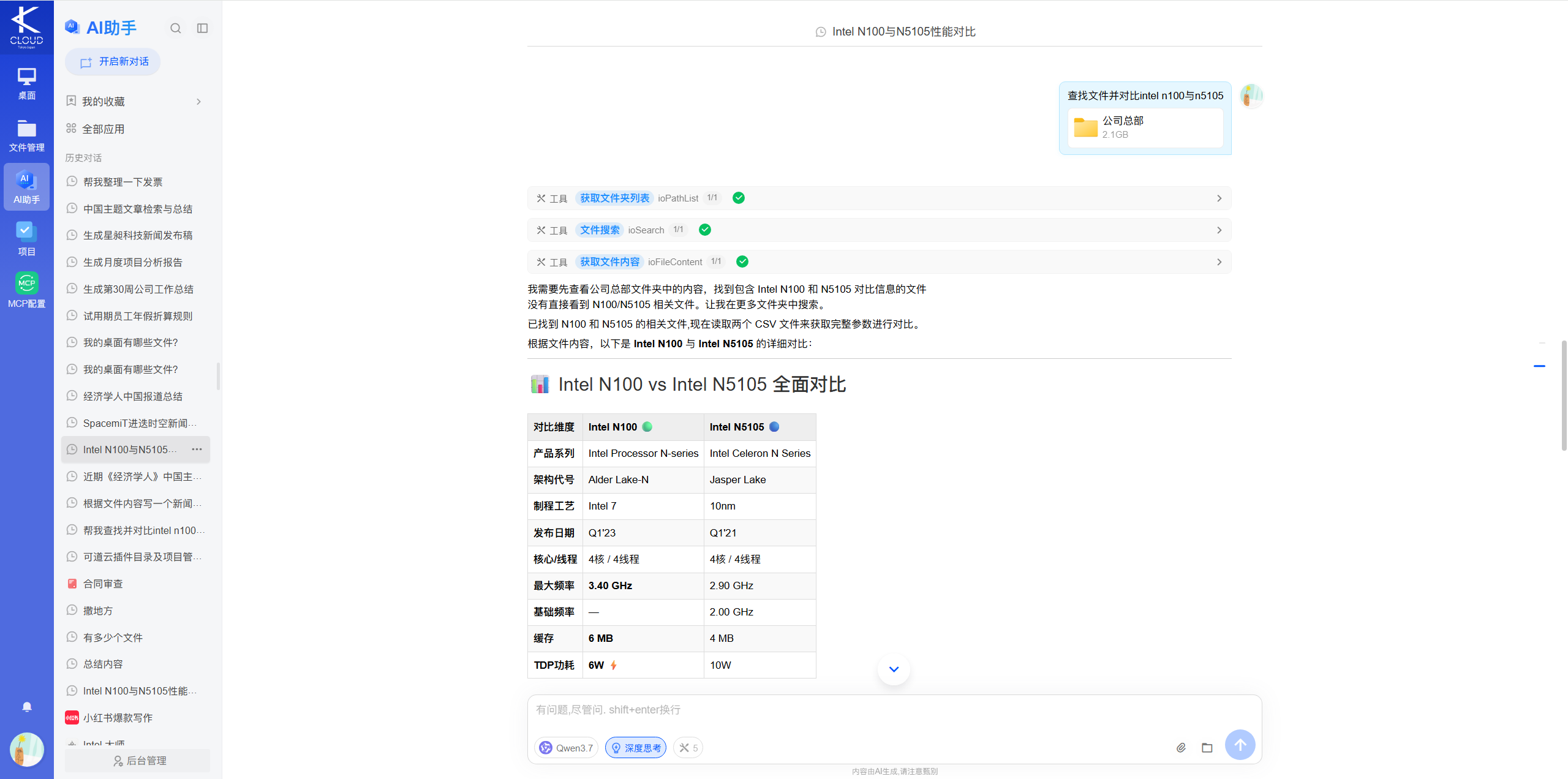The width and height of the screenshot is (1568, 779).
Task: Click the KCloud logo
Action: tap(26, 27)
